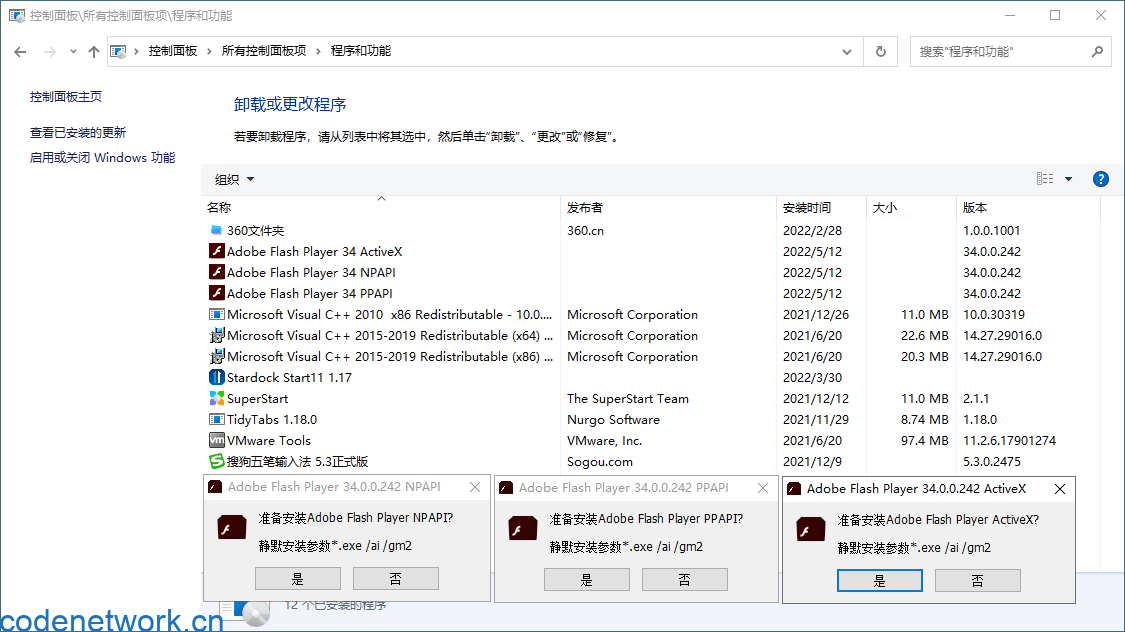Open 启用或关闭 Windows 功能 link

pos(102,158)
